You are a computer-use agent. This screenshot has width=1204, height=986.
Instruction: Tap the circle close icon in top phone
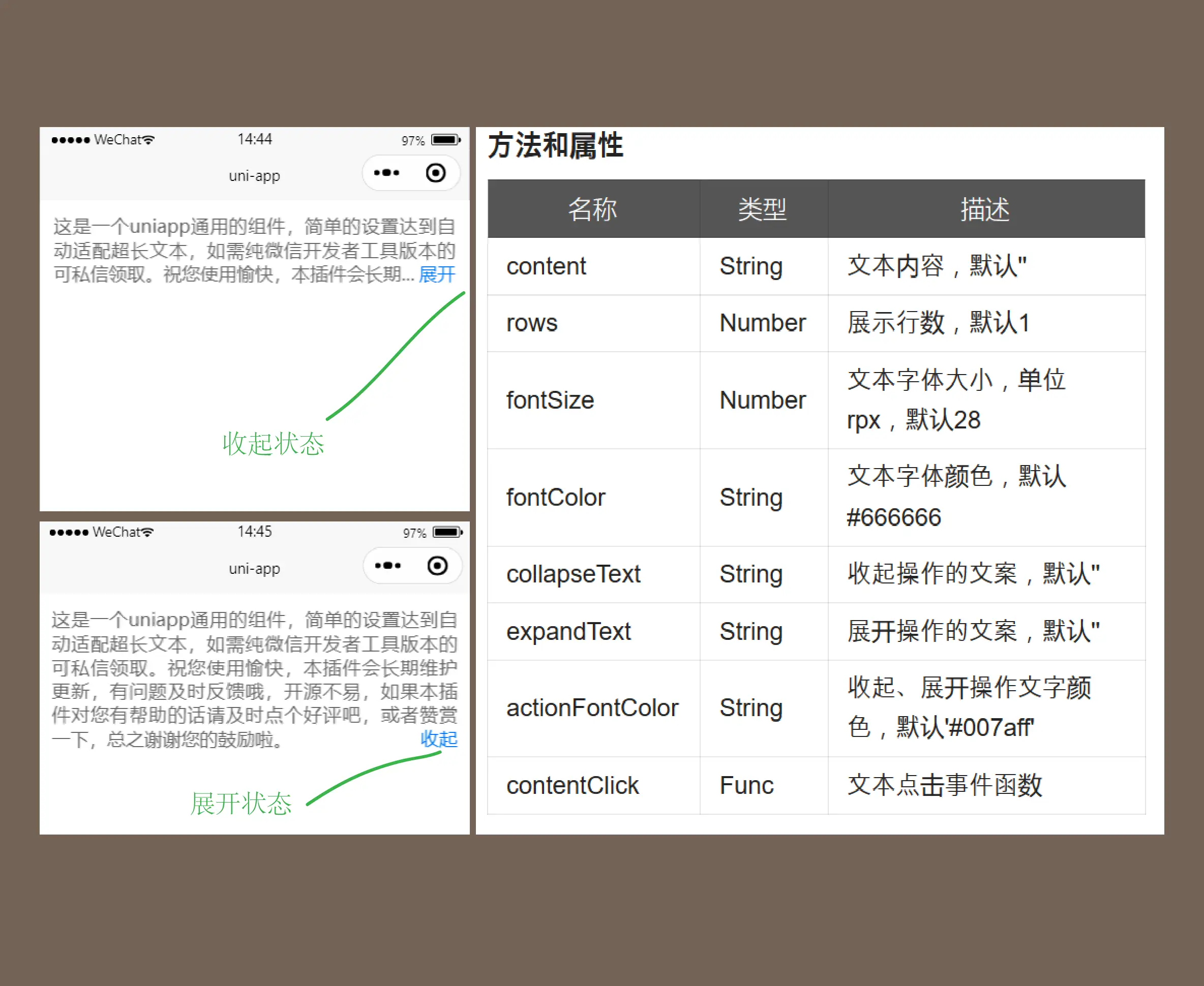coord(436,173)
